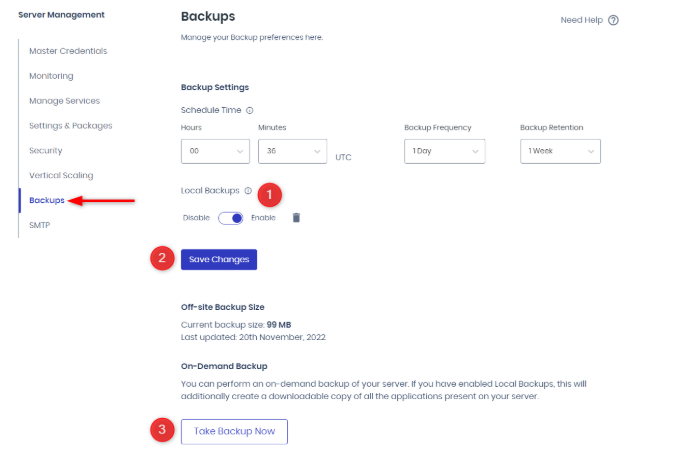This screenshot has height=450, width=683.
Task: Open Vertical Scaling page
Action: [x=62, y=175]
